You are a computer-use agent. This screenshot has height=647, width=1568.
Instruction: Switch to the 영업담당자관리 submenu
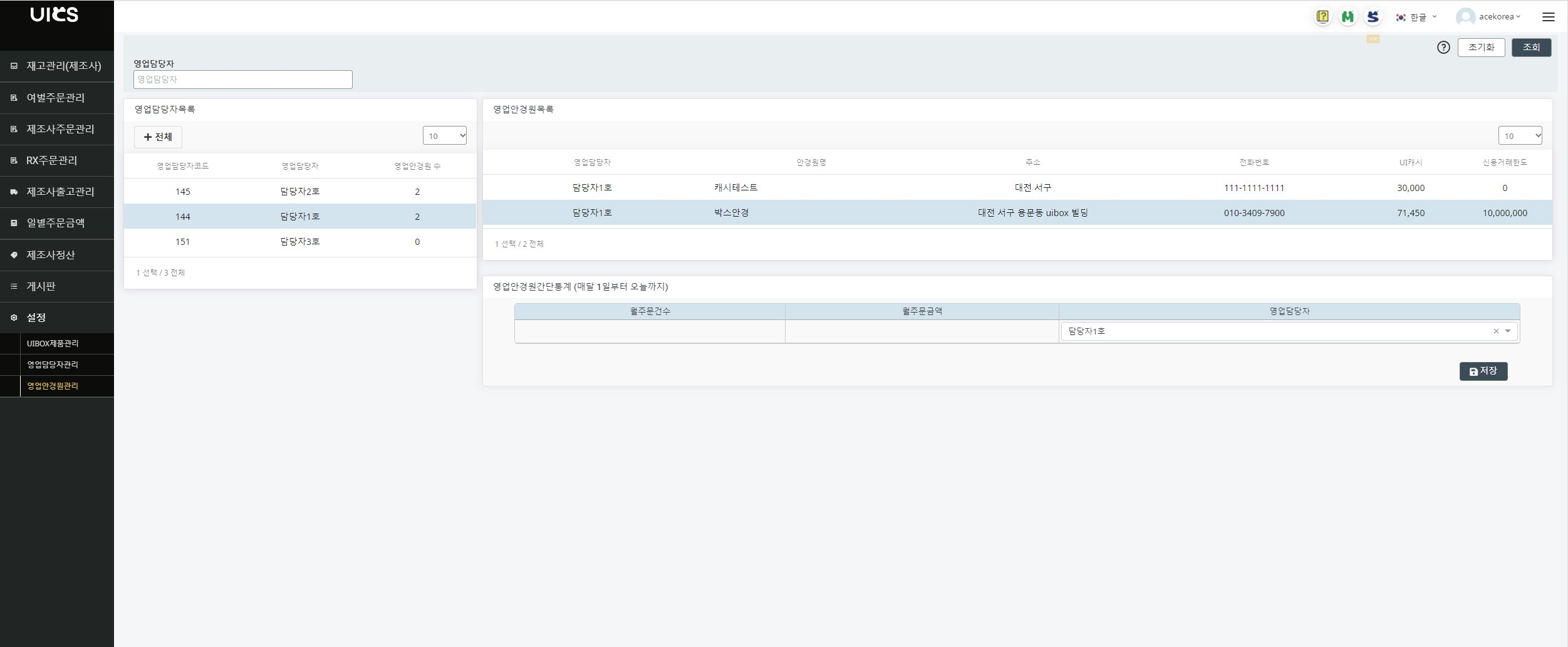52,365
